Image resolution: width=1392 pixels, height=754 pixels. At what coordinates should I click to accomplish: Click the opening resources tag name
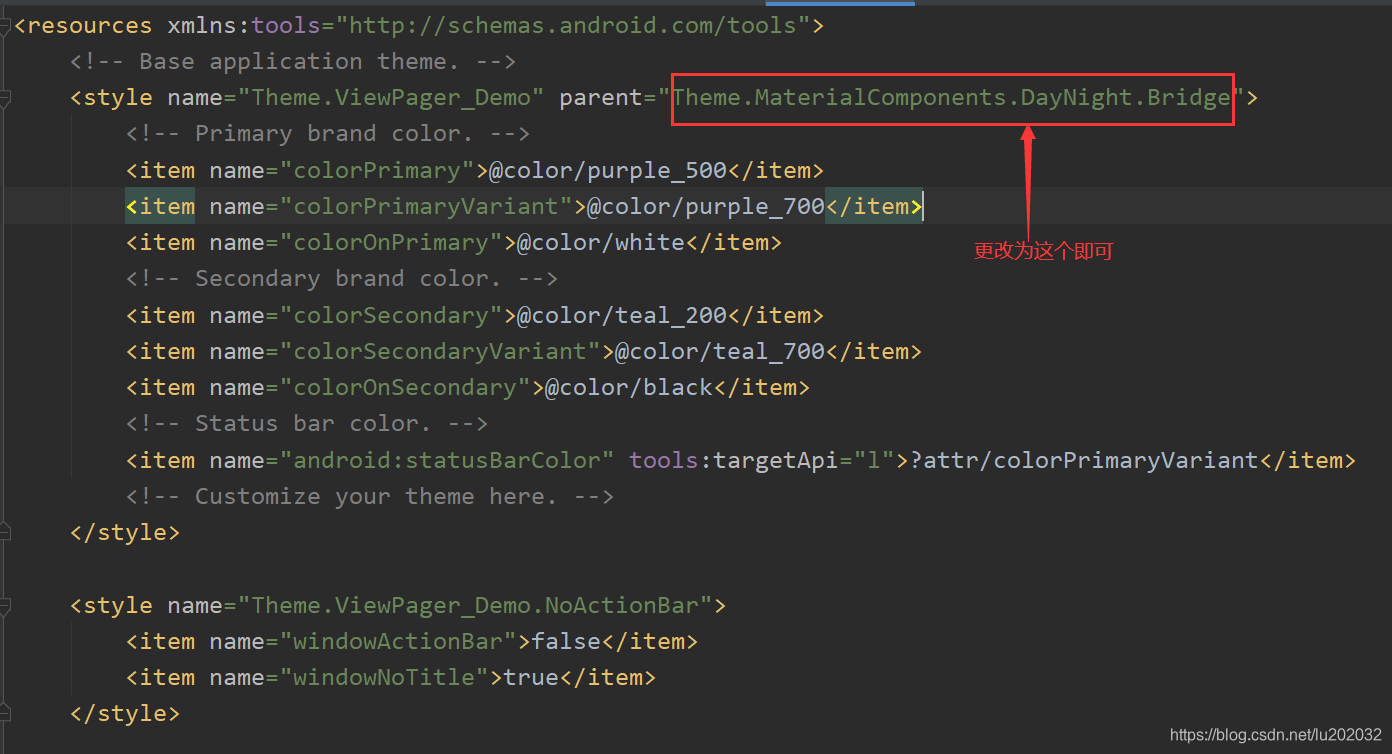[x=90, y=25]
